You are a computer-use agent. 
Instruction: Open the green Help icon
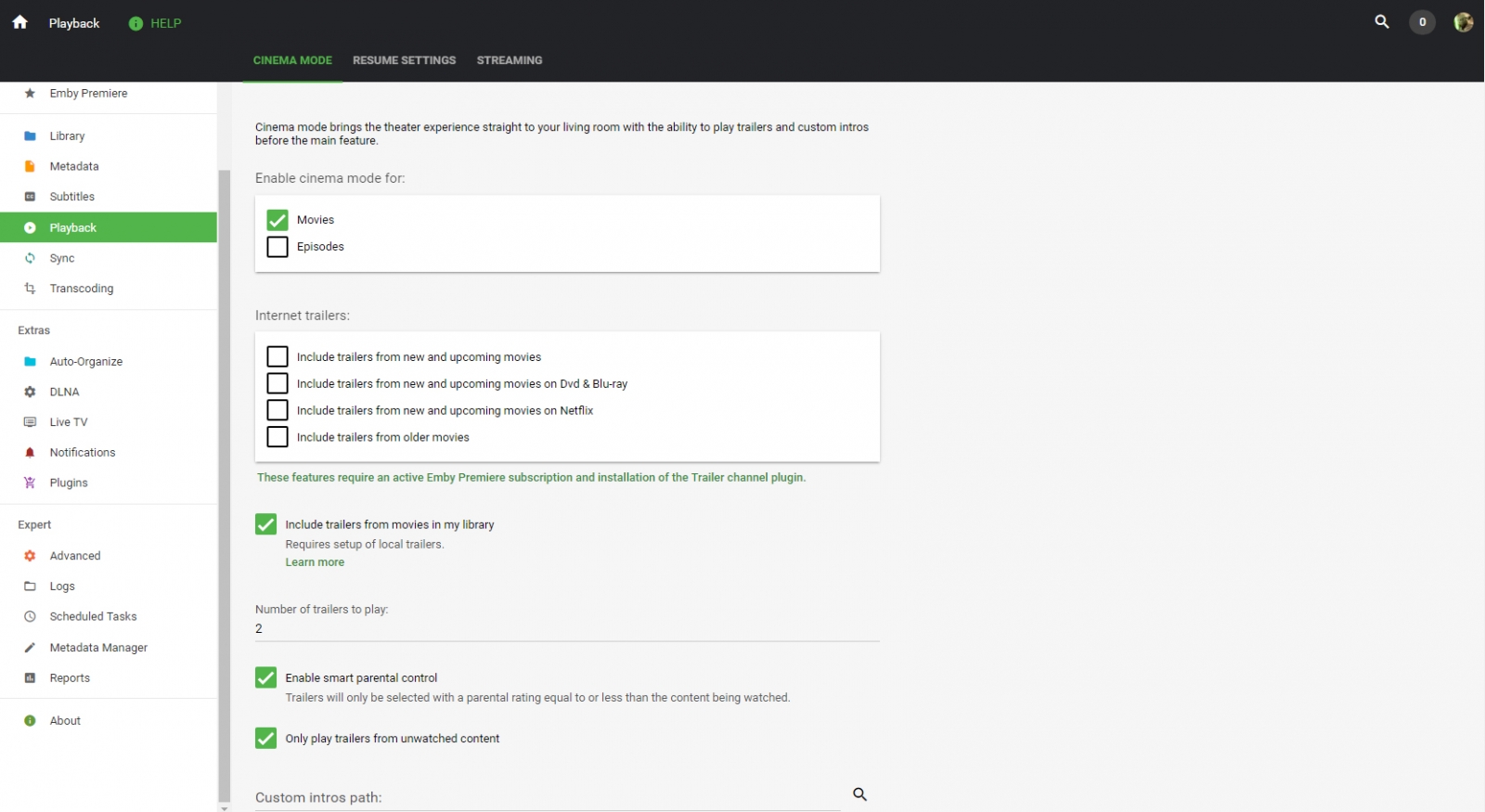coord(136,23)
